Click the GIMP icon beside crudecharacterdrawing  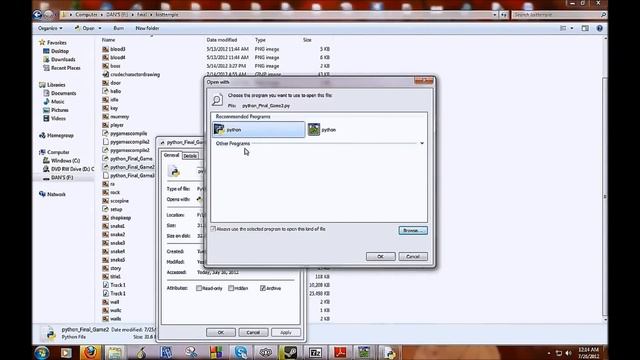pyautogui.click(x=105, y=74)
